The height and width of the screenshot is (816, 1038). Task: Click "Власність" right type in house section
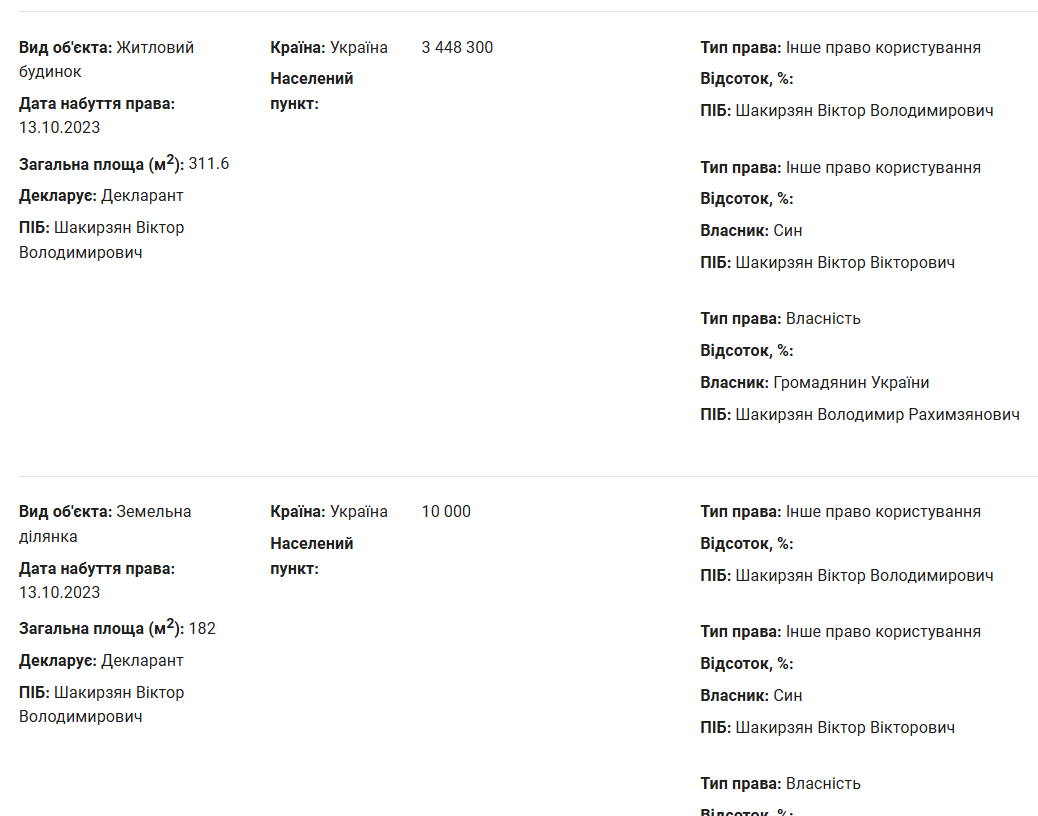tap(823, 319)
